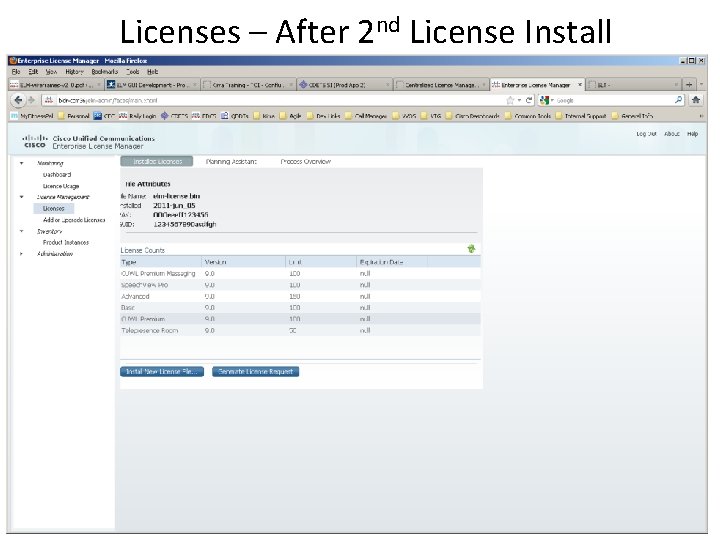Open the Tools menu

[x=133, y=72]
